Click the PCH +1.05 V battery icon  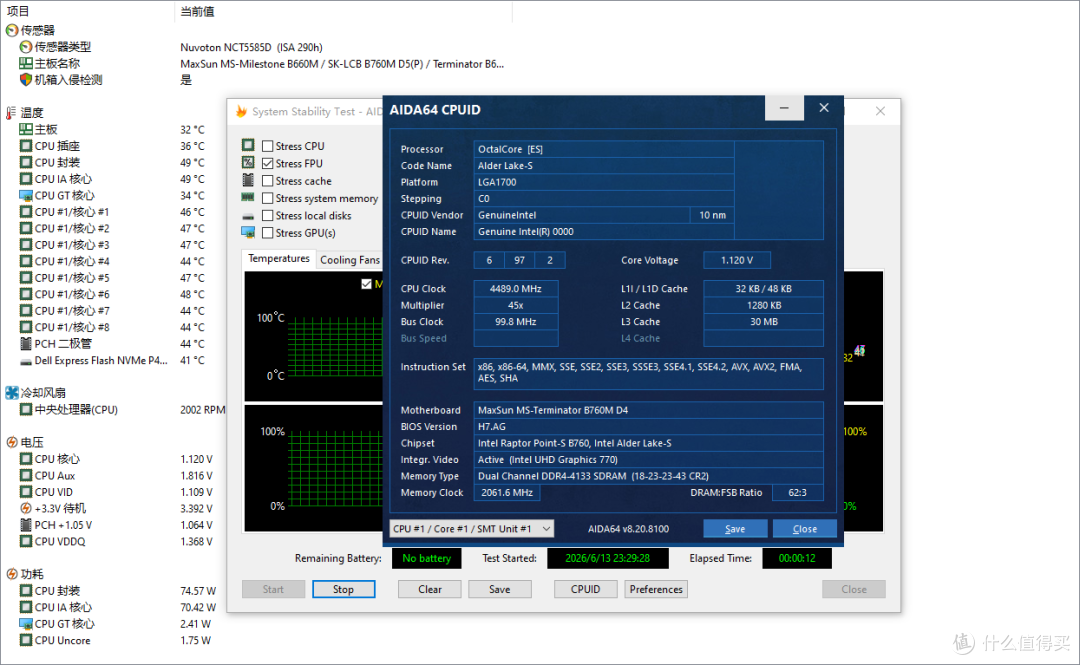(26, 525)
